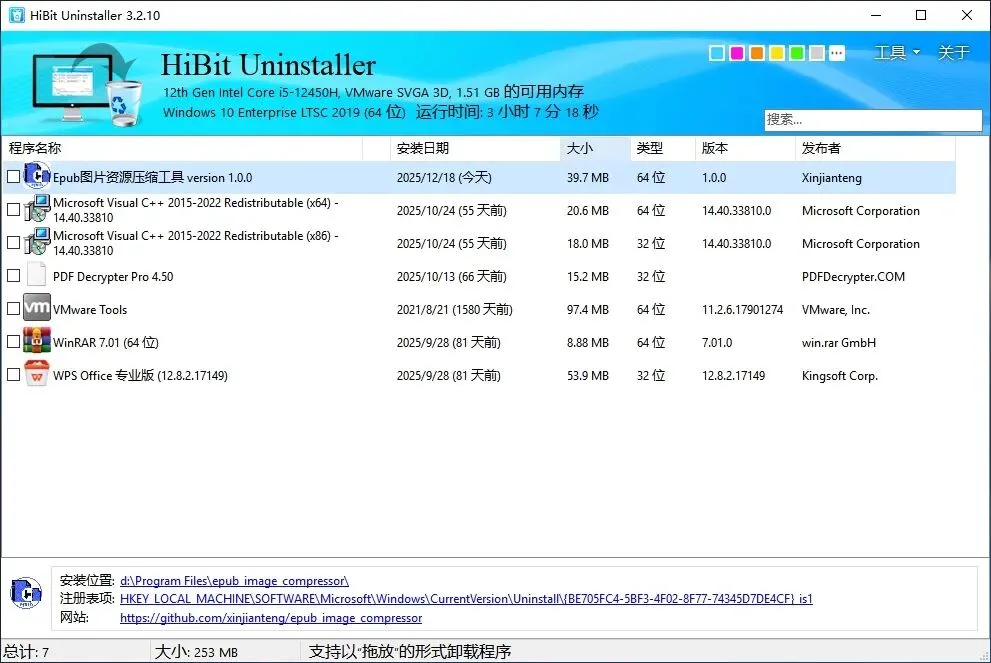Click the details panel epub compressor icon
991x663 pixels.
point(26,593)
